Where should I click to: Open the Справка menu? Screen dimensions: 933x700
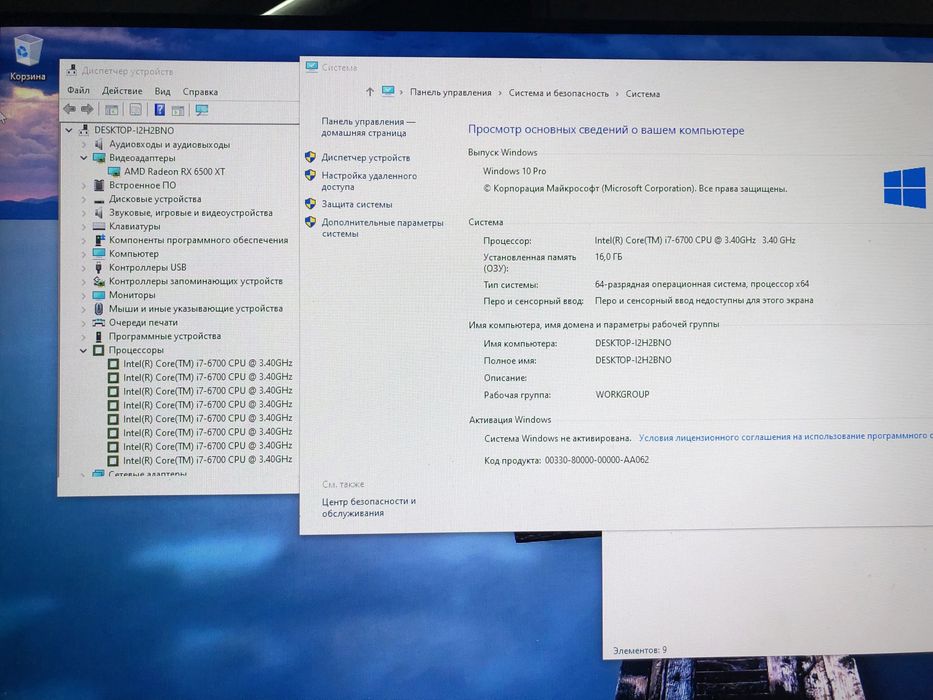(200, 92)
